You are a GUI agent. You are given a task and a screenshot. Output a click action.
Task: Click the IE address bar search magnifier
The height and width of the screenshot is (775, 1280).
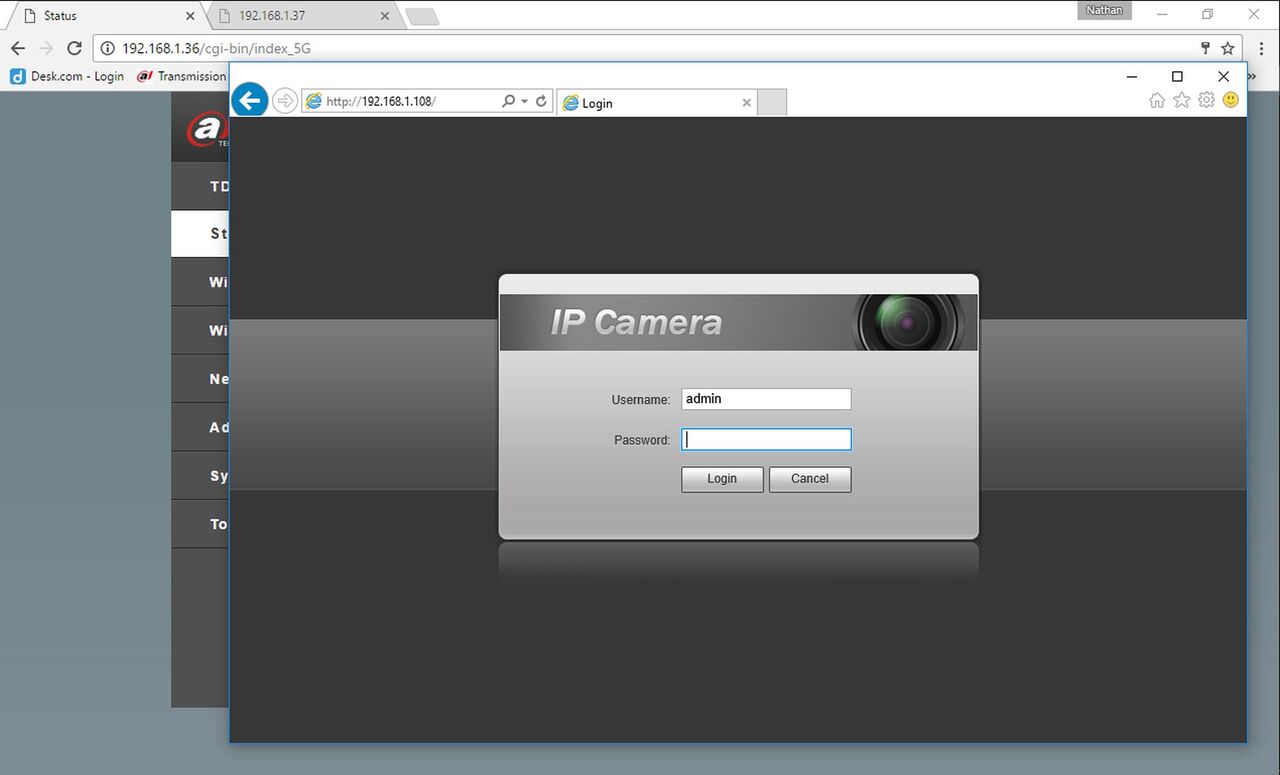coord(508,101)
